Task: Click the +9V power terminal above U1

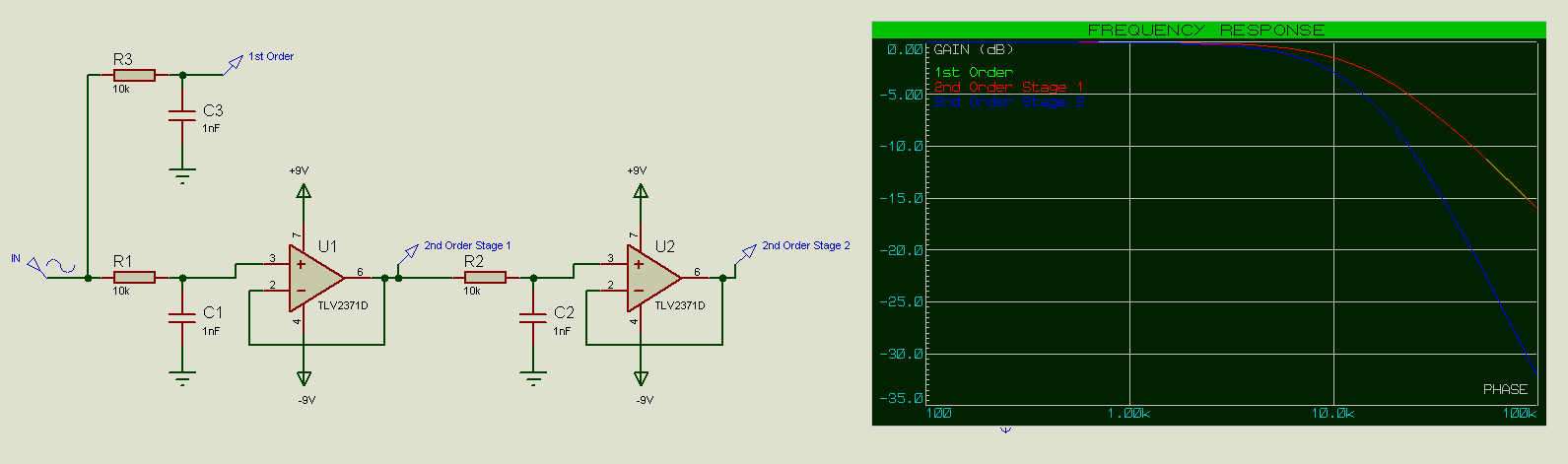Action: point(304,190)
